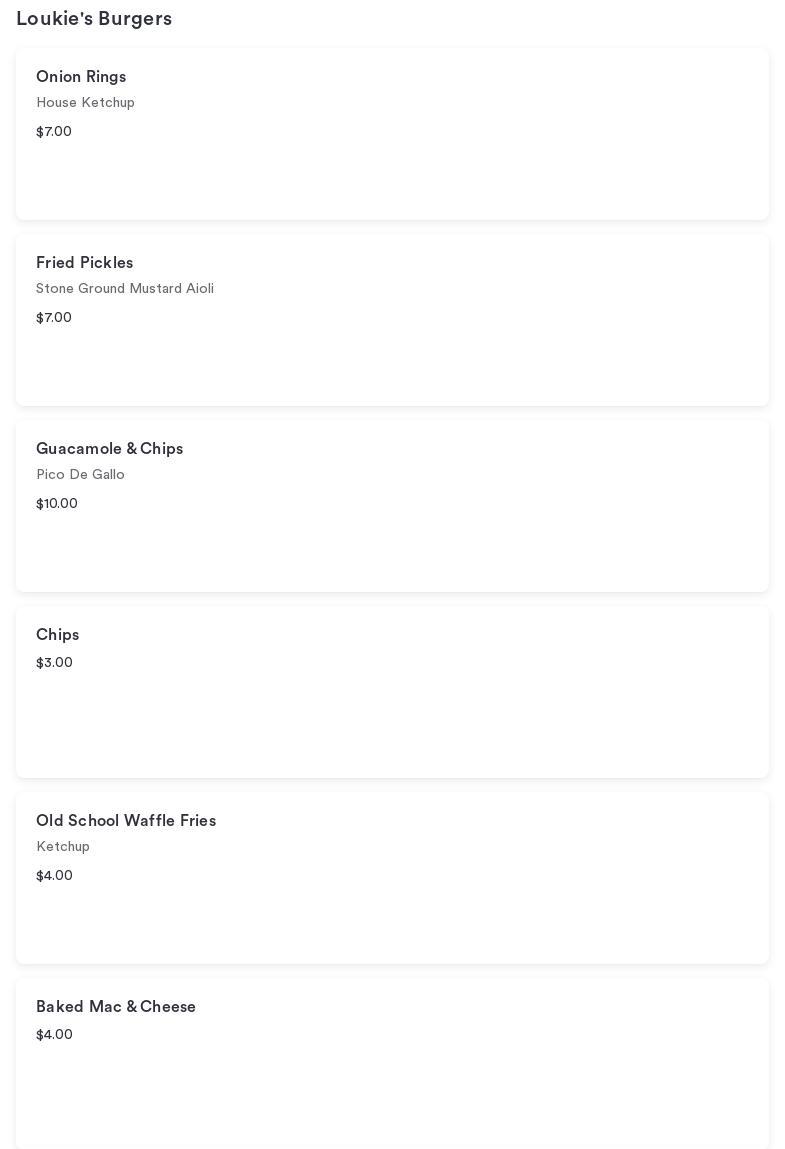The width and height of the screenshot is (785, 1149).
Task: Choose the Chips menu item title
Action: tap(57, 635)
